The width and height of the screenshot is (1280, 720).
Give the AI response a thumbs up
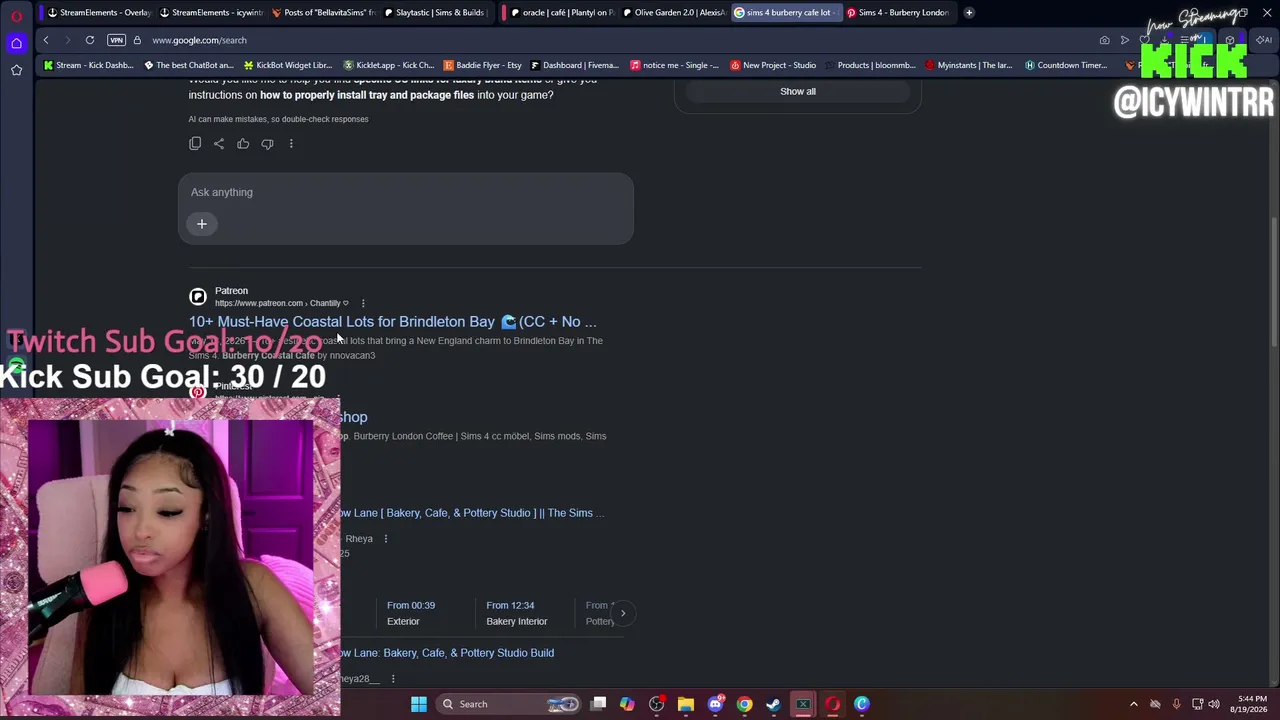tap(243, 144)
